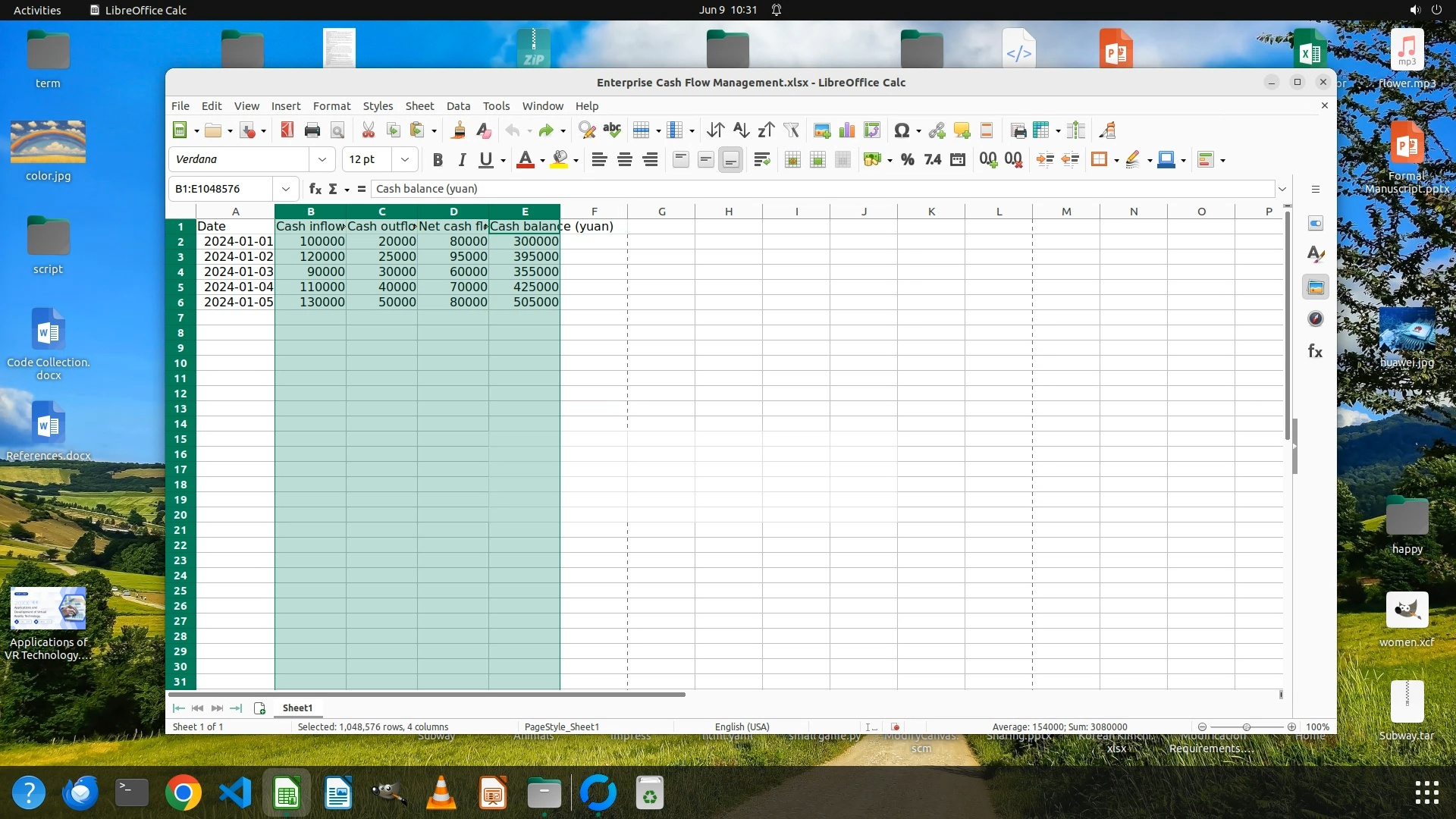The width and height of the screenshot is (1456, 819).
Task: Open the AutoFilter tool
Action: coord(791,130)
